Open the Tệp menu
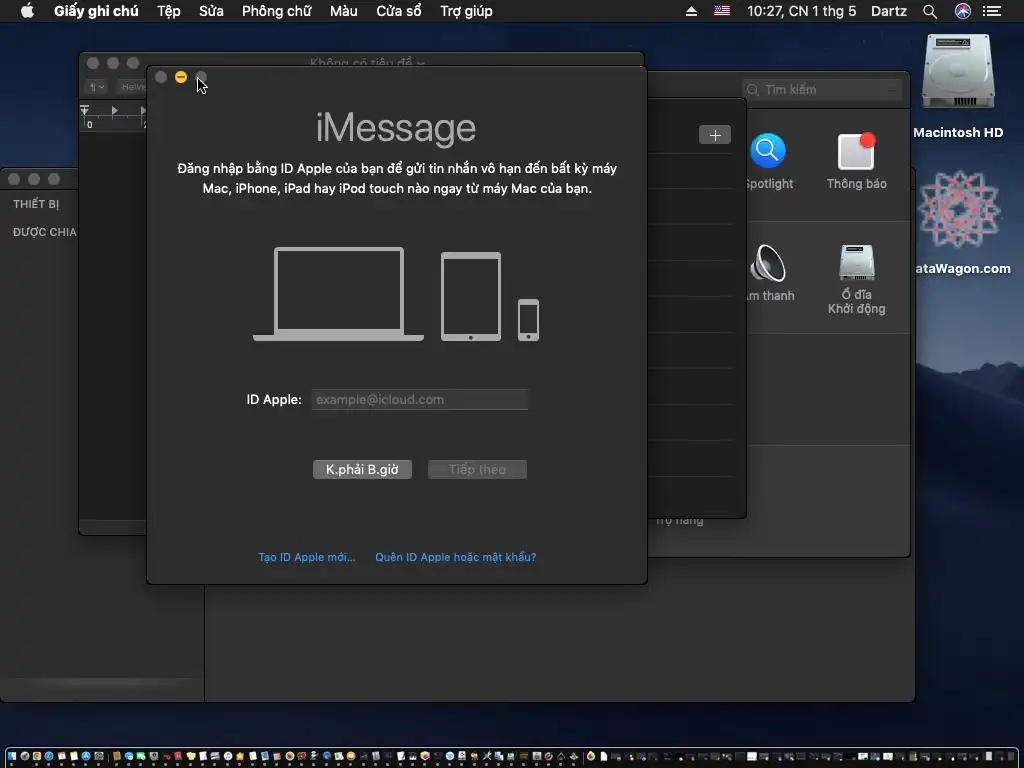The height and width of the screenshot is (768, 1024). [168, 11]
